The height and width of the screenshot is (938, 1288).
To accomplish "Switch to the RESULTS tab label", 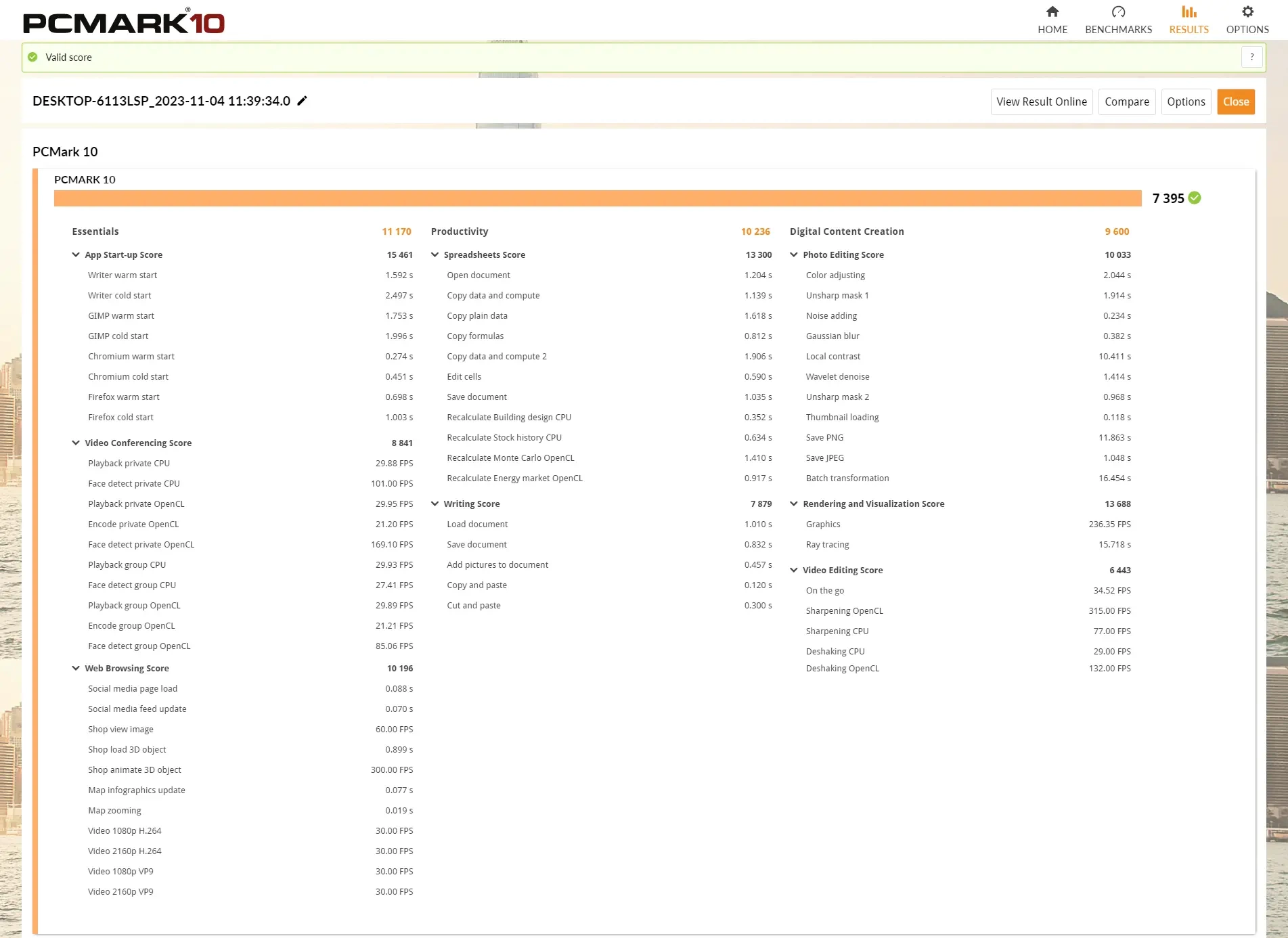I will tap(1189, 30).
